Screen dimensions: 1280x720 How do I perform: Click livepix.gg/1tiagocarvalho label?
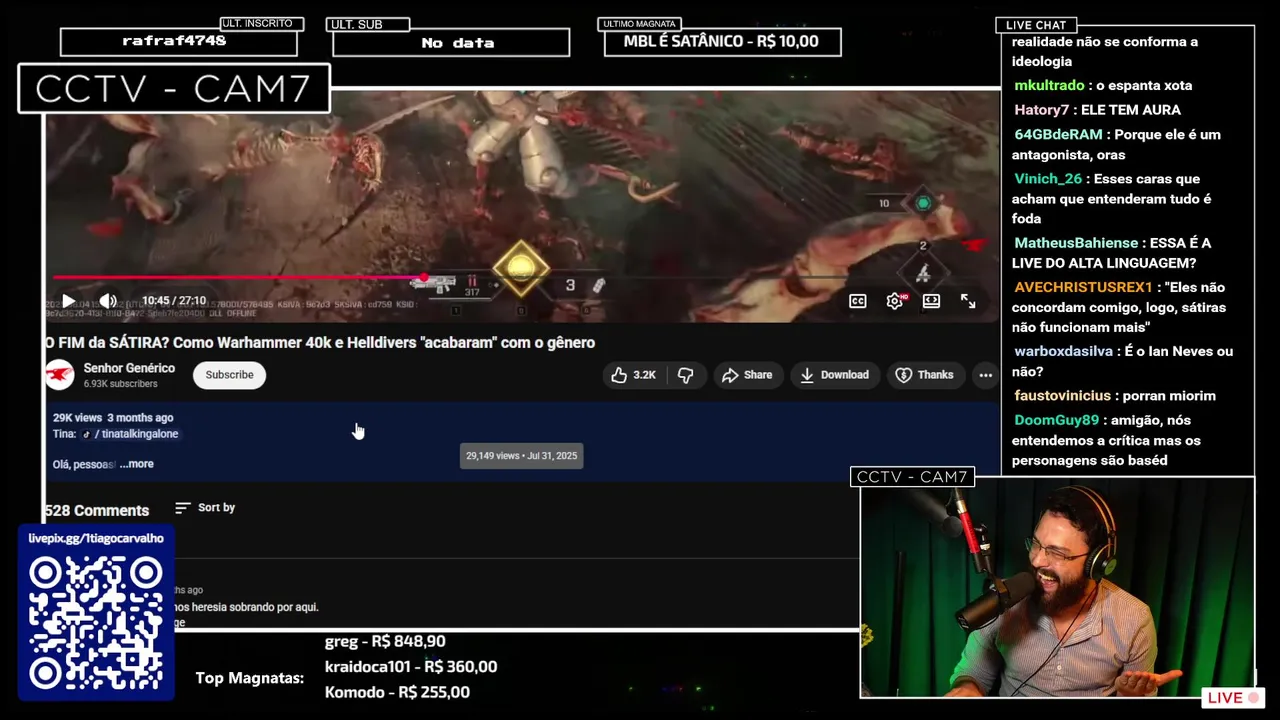tap(96, 538)
